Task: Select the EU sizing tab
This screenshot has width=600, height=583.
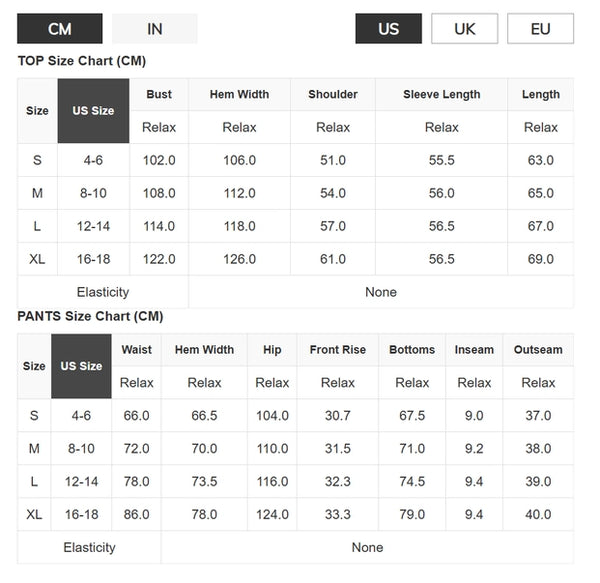Action: pyautogui.click(x=540, y=29)
